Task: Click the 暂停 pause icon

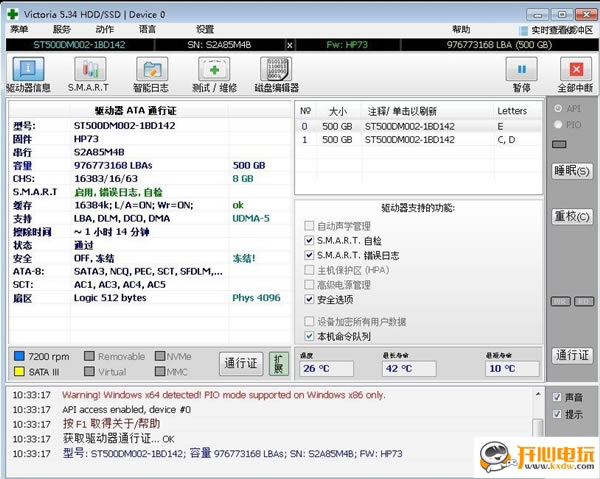Action: 521,70
